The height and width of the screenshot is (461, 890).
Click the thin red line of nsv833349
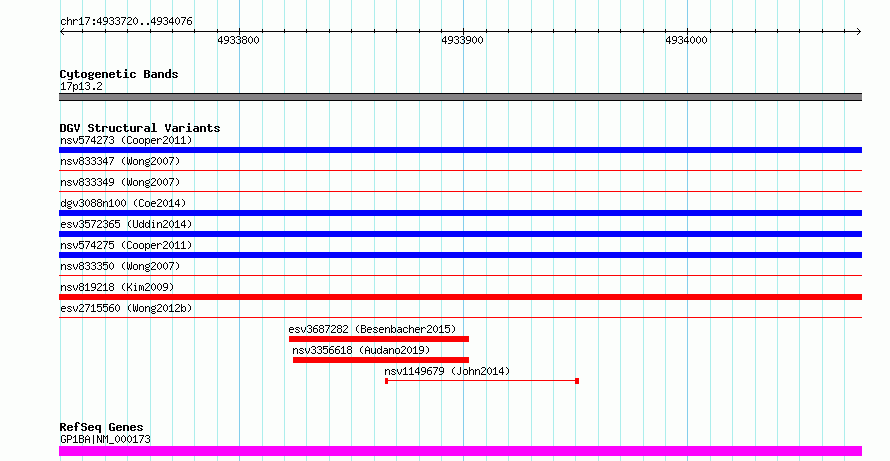(460, 191)
